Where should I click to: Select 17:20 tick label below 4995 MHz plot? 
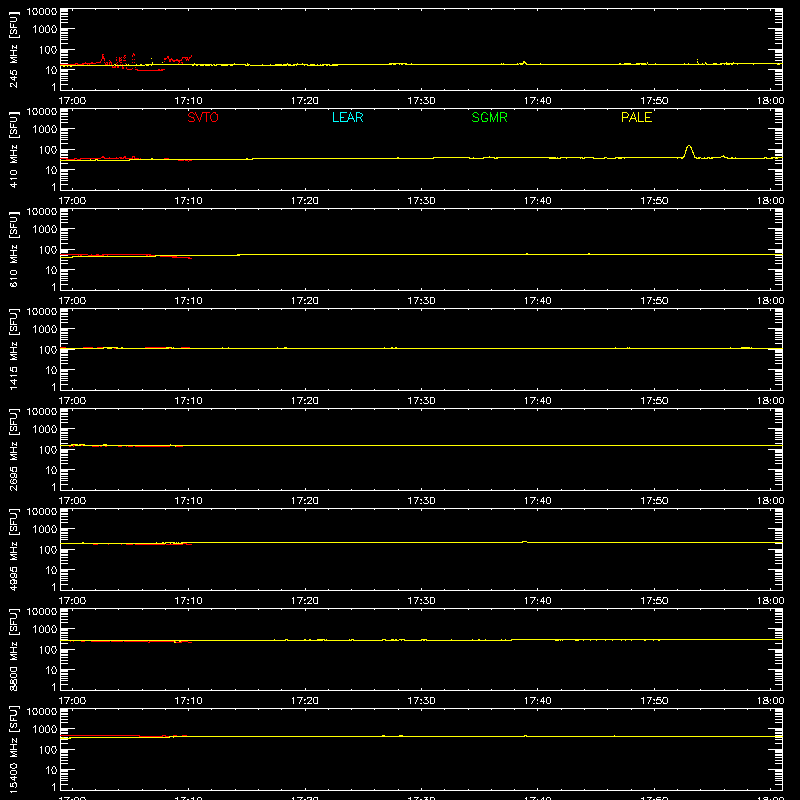click(305, 601)
